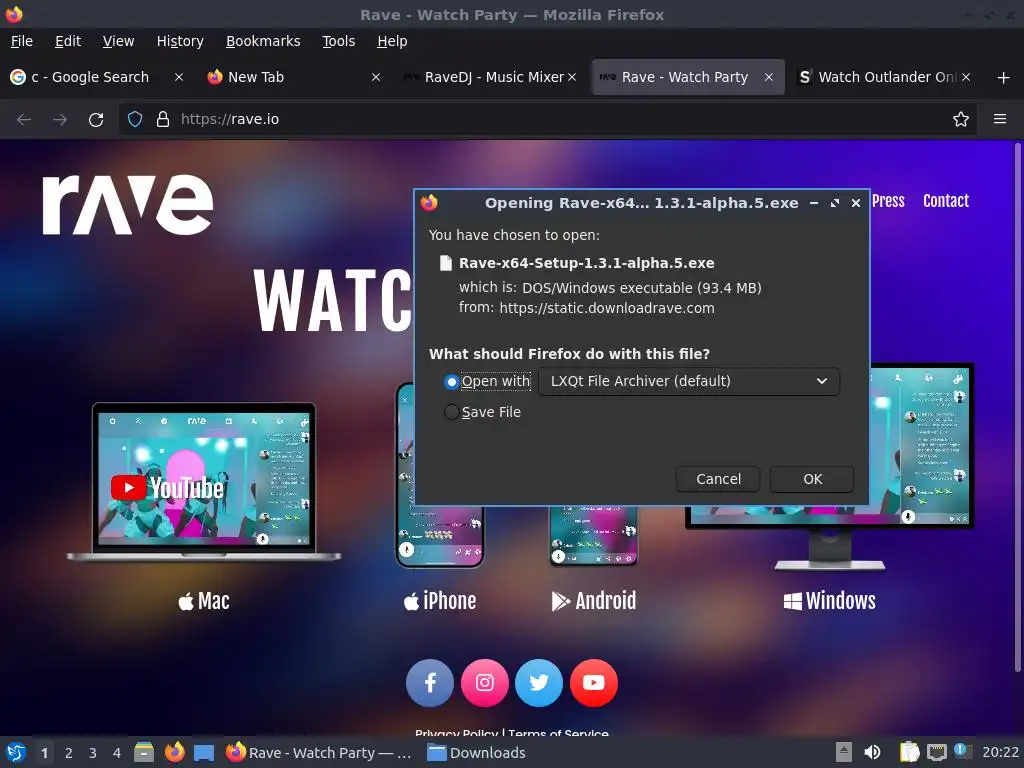Image resolution: width=1024 pixels, height=768 pixels.
Task: Select the Save File radio option
Action: (451, 412)
